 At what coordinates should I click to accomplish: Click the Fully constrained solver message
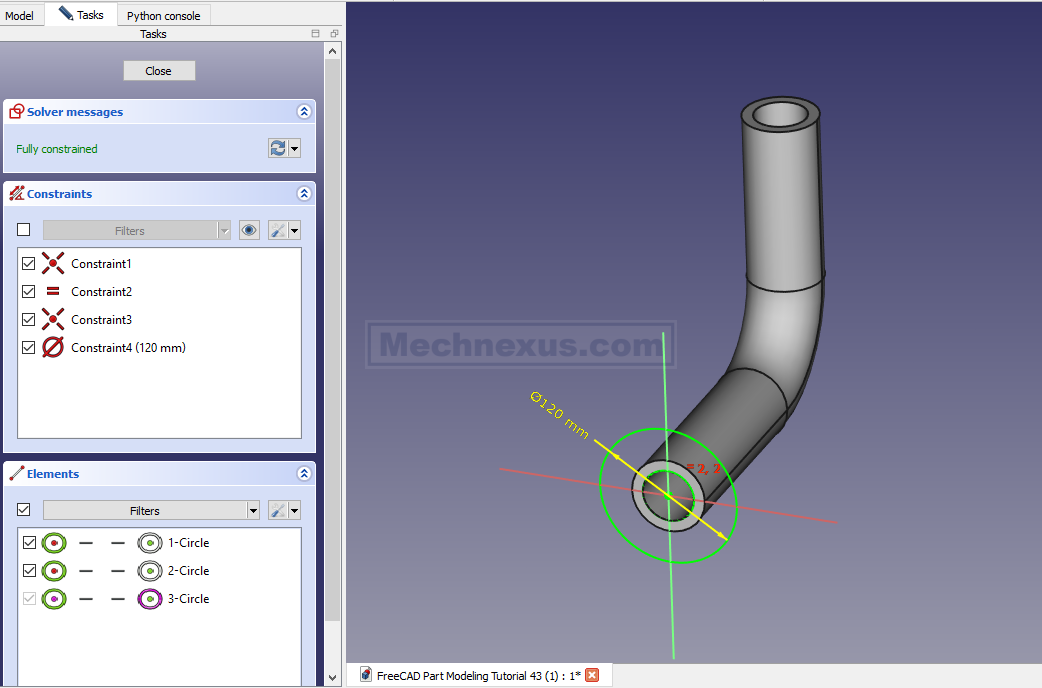(57, 149)
